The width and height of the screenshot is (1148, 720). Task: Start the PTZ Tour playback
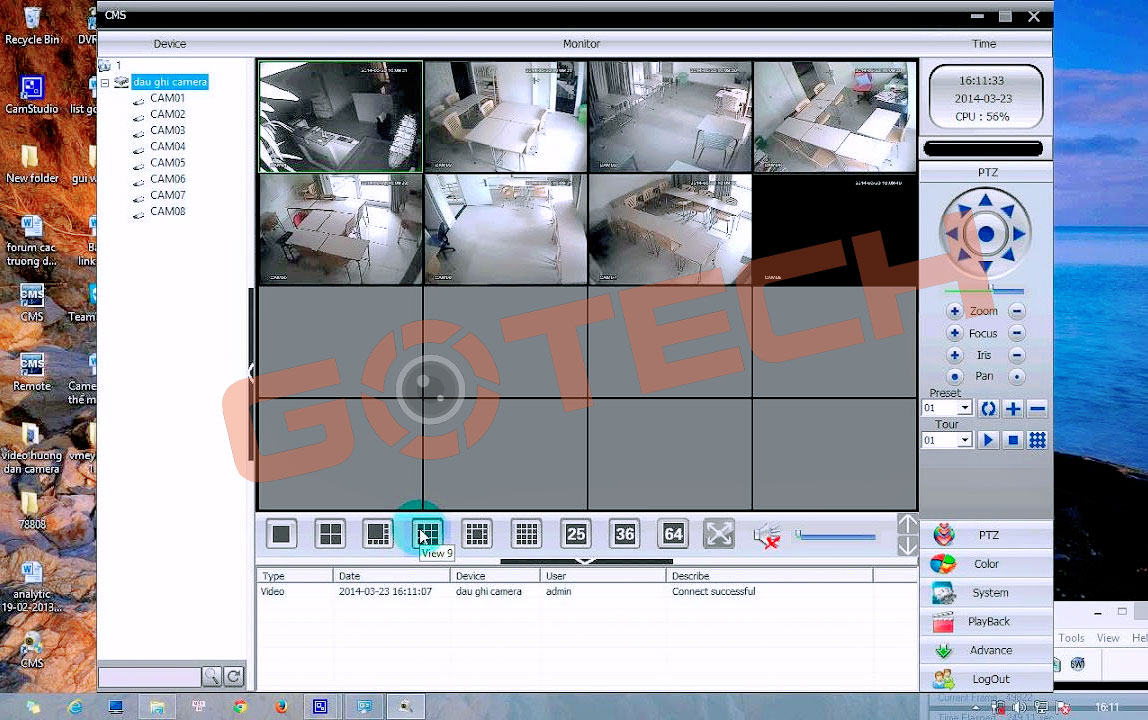[988, 440]
